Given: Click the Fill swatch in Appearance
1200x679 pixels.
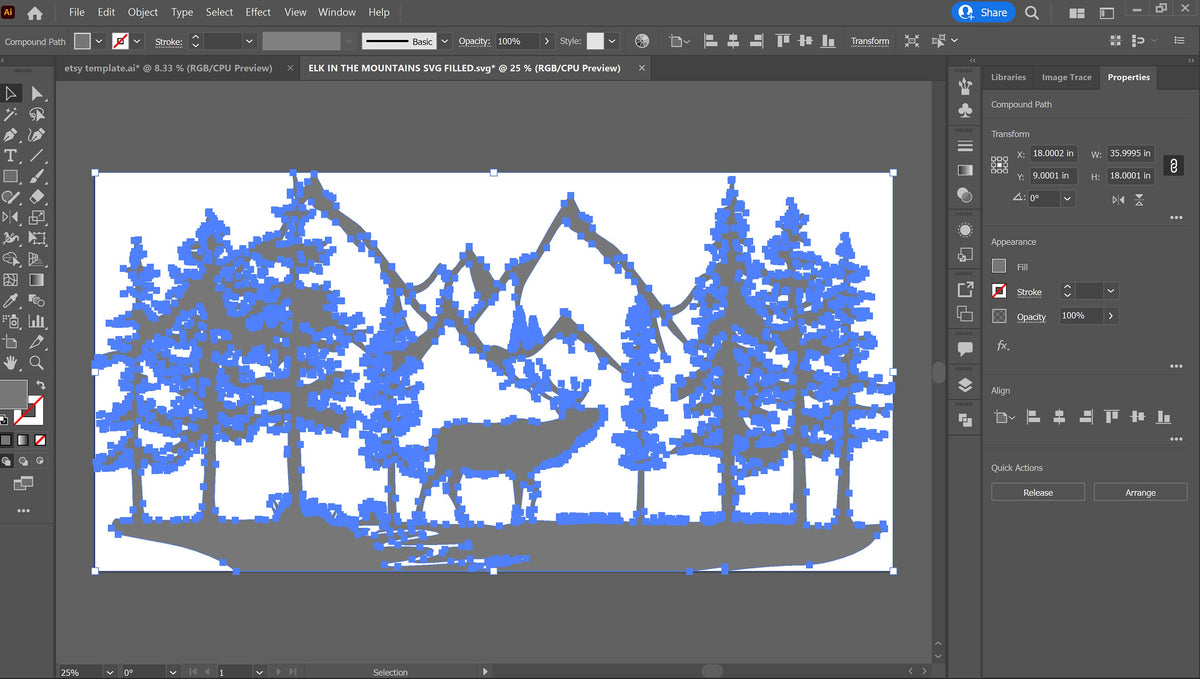Looking at the screenshot, I should [x=999, y=266].
